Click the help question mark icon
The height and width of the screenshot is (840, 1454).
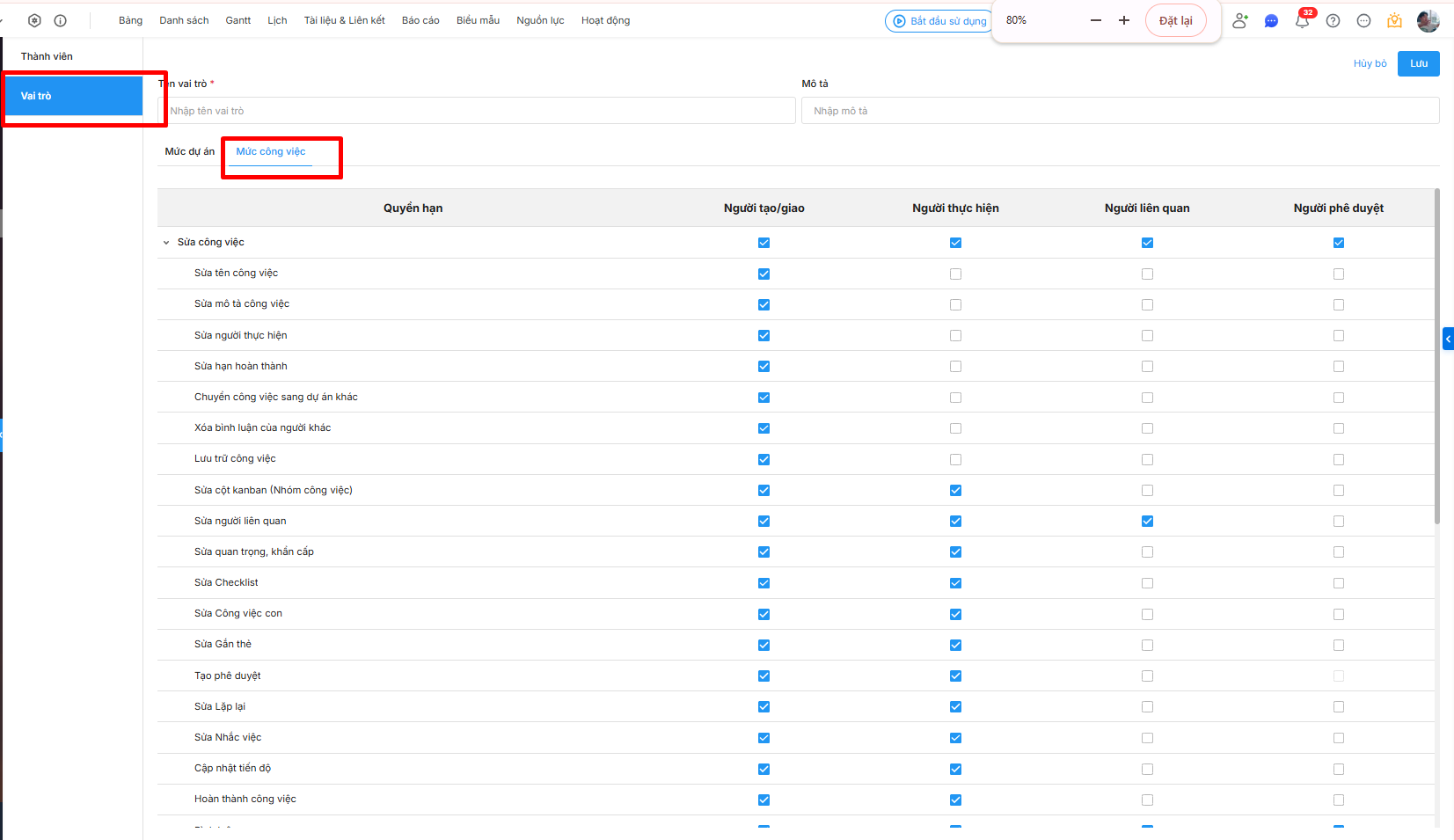click(x=1333, y=20)
